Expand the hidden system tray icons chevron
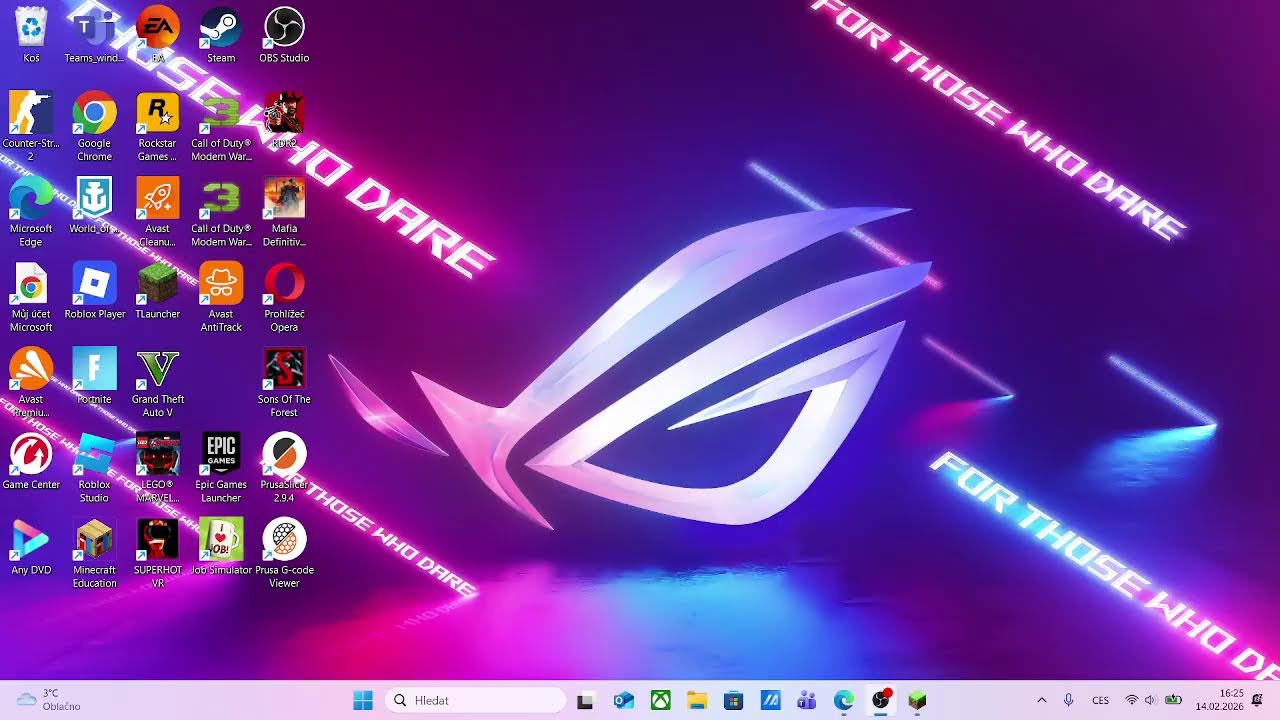 click(1041, 700)
